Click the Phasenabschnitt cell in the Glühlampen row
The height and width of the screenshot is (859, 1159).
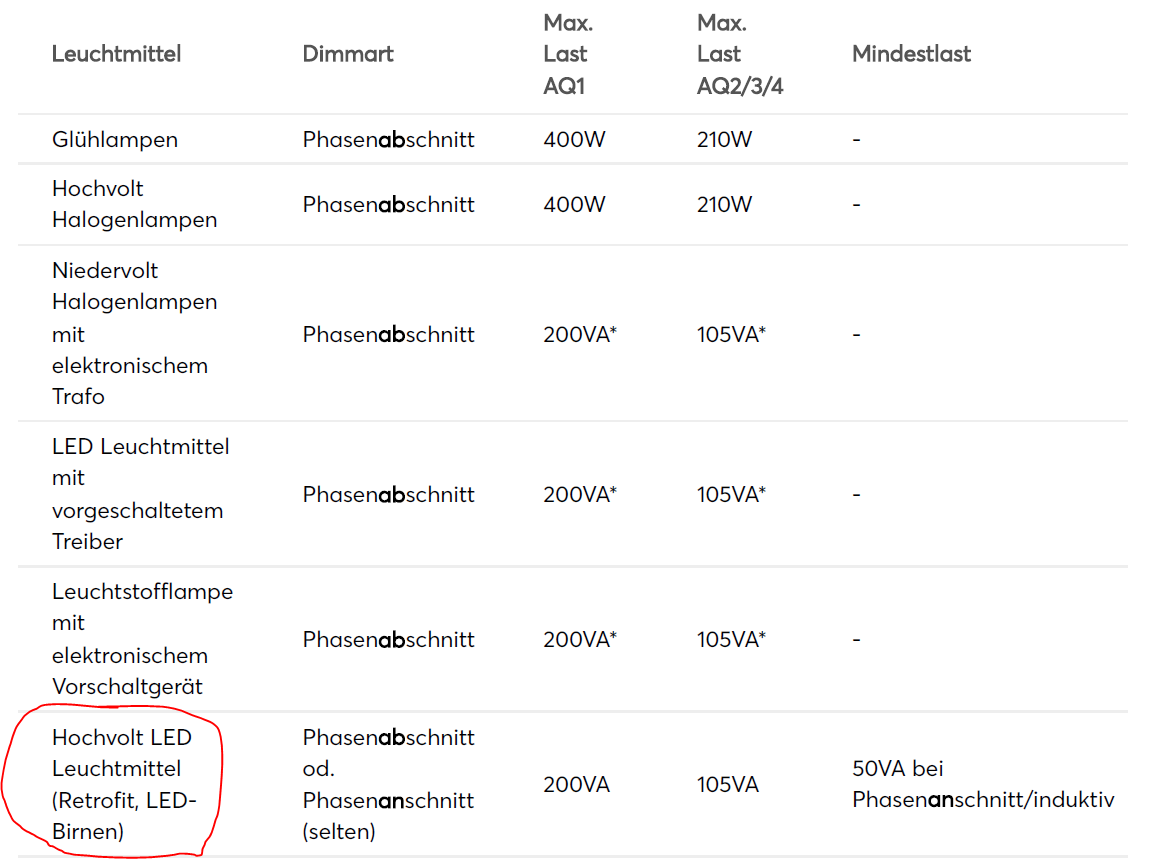pos(388,140)
